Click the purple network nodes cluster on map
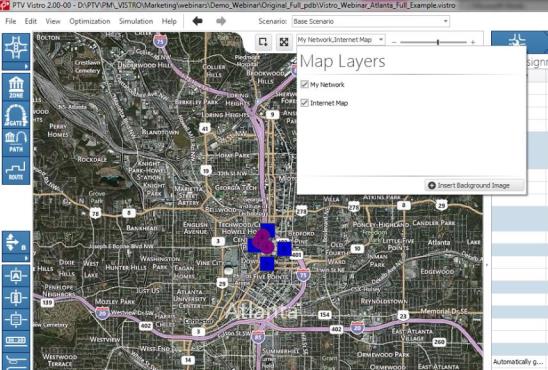Image resolution: width=548 pixels, height=370 pixels. click(x=263, y=241)
